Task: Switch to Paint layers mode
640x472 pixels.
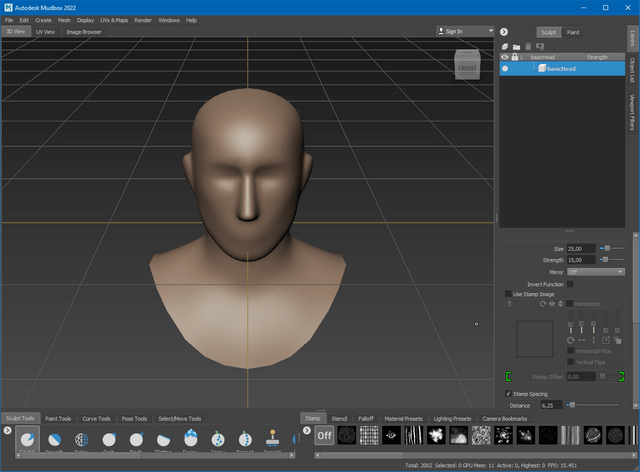Action: tap(573, 32)
